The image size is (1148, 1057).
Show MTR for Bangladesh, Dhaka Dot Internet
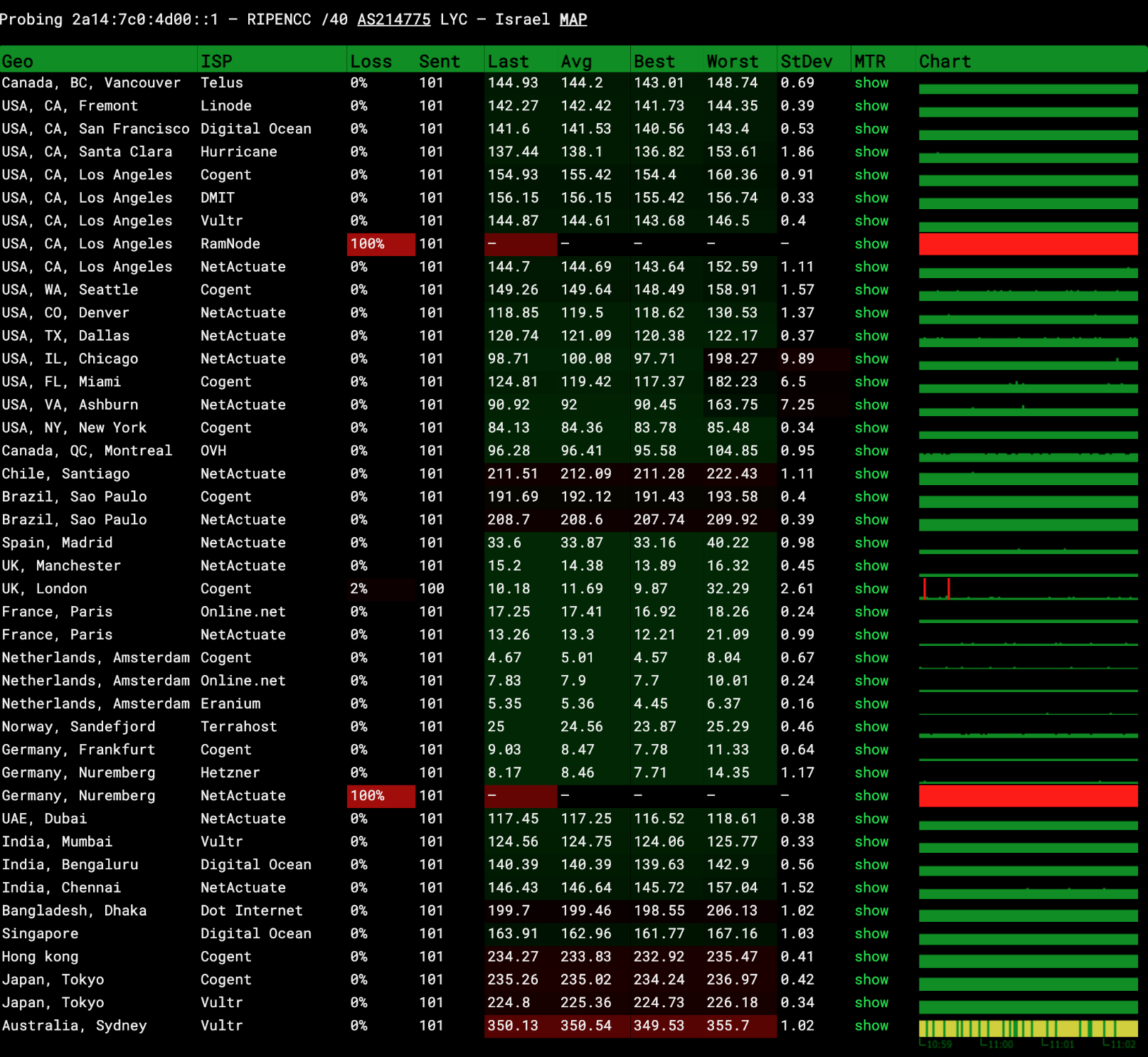[x=871, y=910]
